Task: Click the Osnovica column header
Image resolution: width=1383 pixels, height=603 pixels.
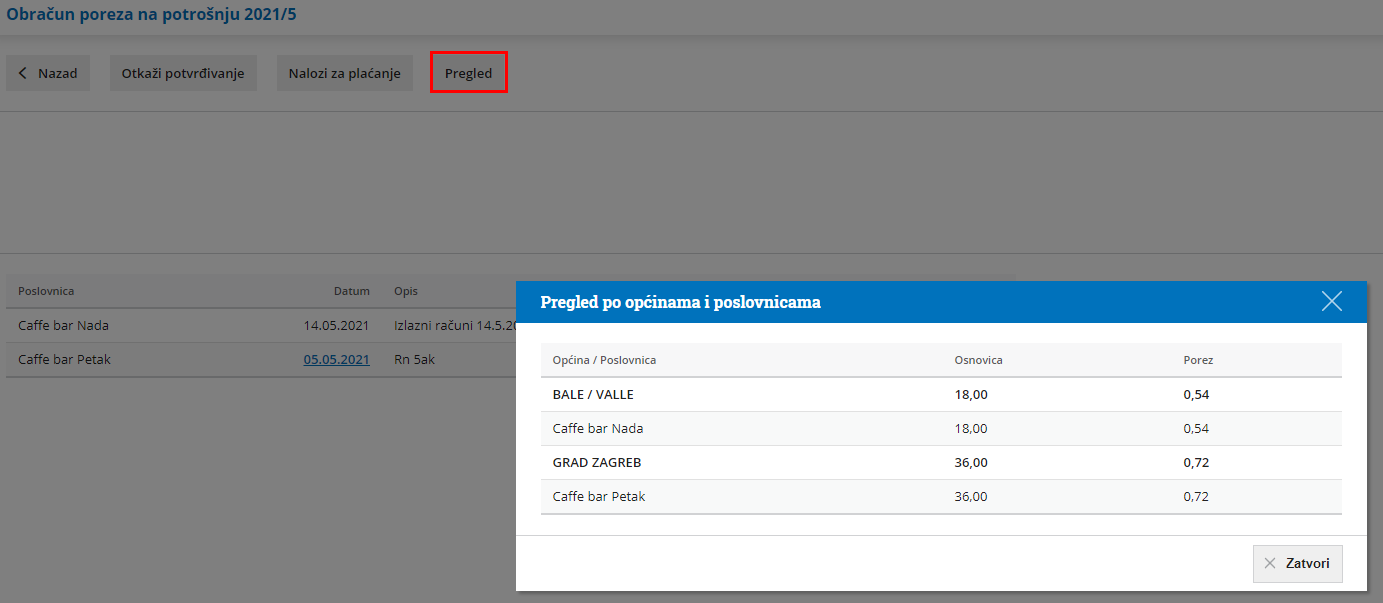Action: pos(979,359)
